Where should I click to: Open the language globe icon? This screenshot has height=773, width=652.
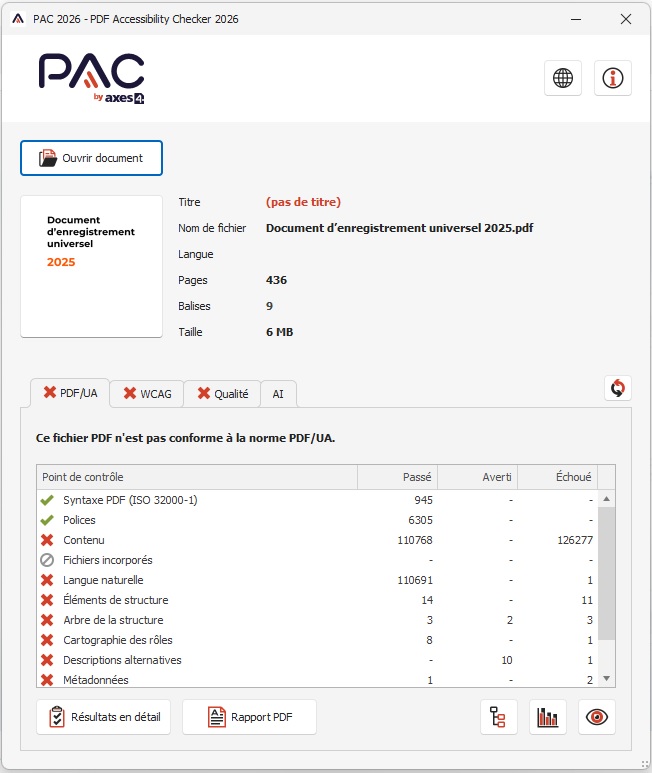563,78
